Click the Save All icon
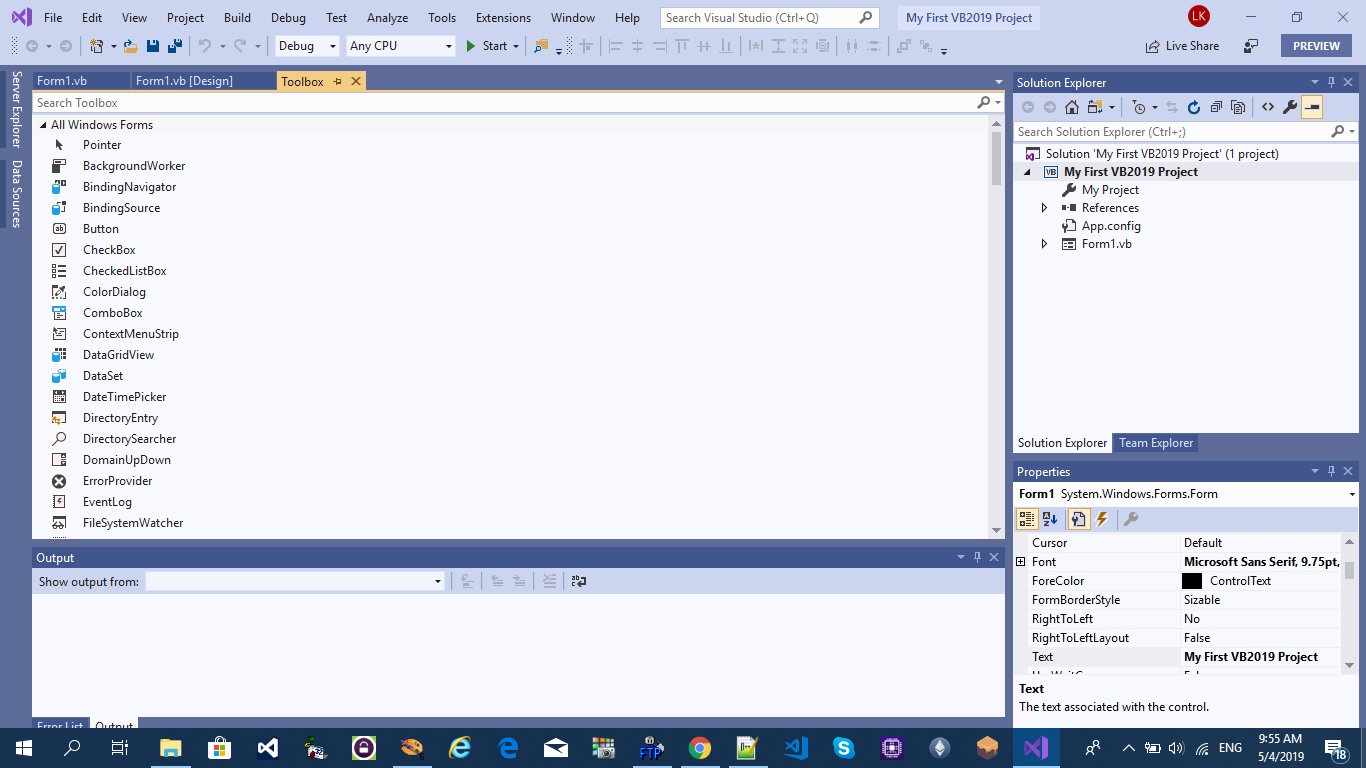 click(x=174, y=46)
